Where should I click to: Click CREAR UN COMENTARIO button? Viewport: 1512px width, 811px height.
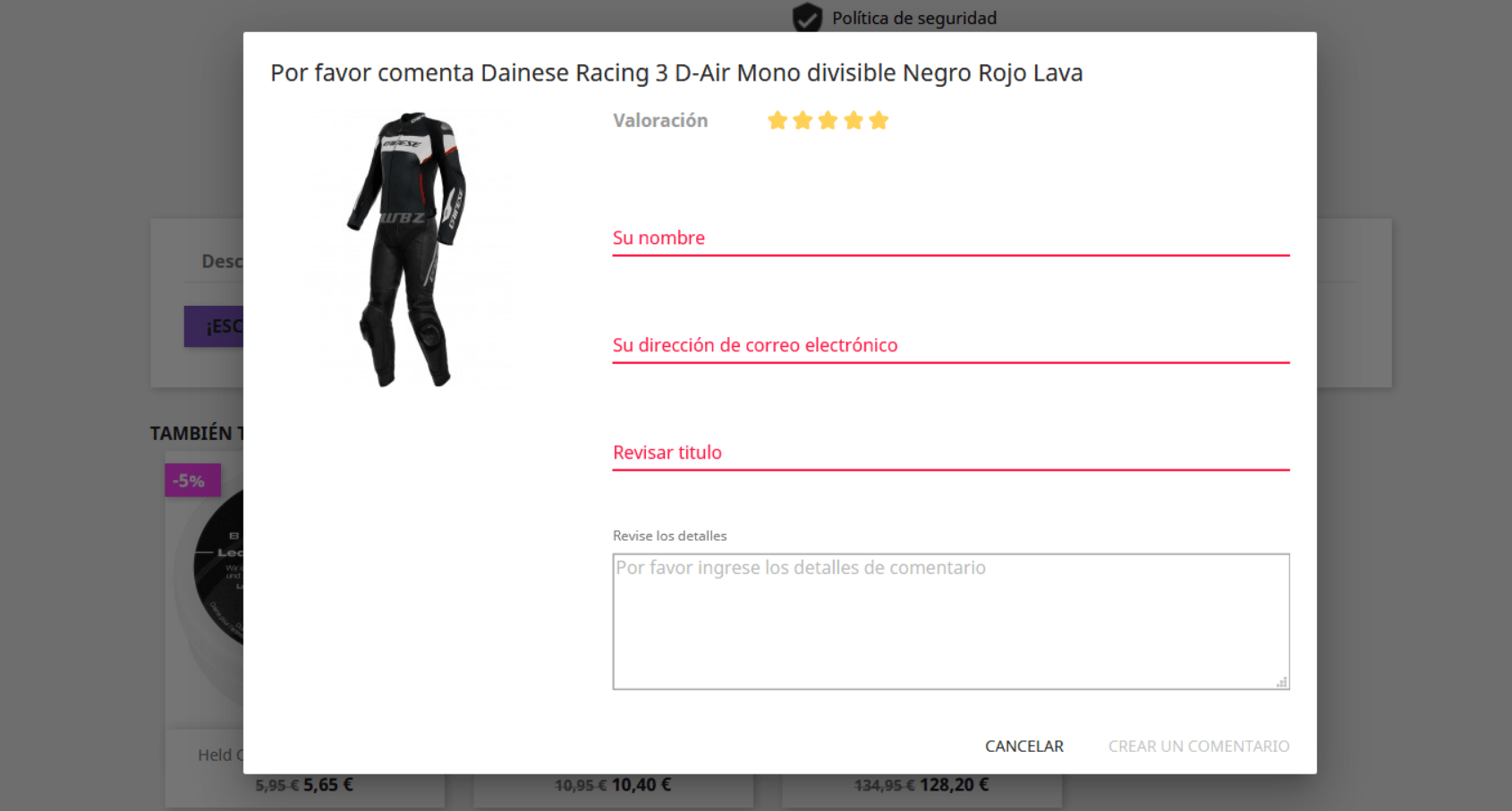[1199, 746]
